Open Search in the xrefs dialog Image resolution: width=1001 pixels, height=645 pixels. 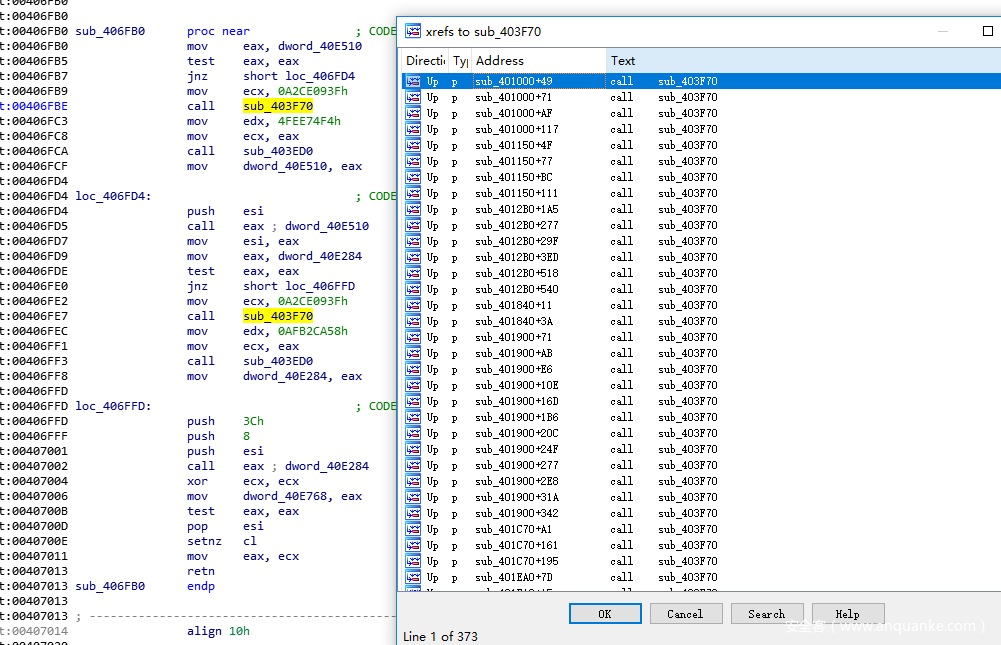[766, 614]
